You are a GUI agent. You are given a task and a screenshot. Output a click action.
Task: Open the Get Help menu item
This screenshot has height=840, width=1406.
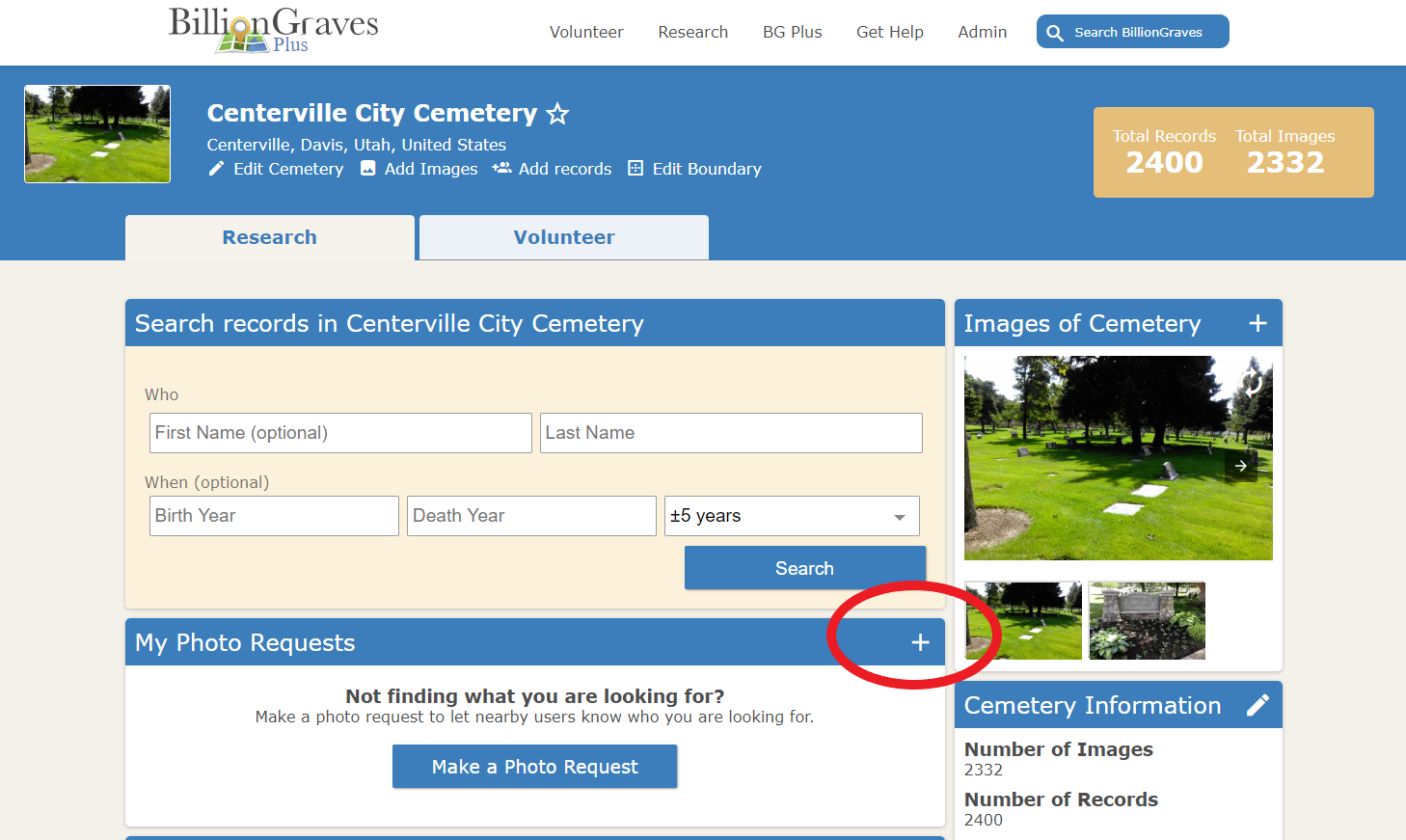pyautogui.click(x=890, y=32)
